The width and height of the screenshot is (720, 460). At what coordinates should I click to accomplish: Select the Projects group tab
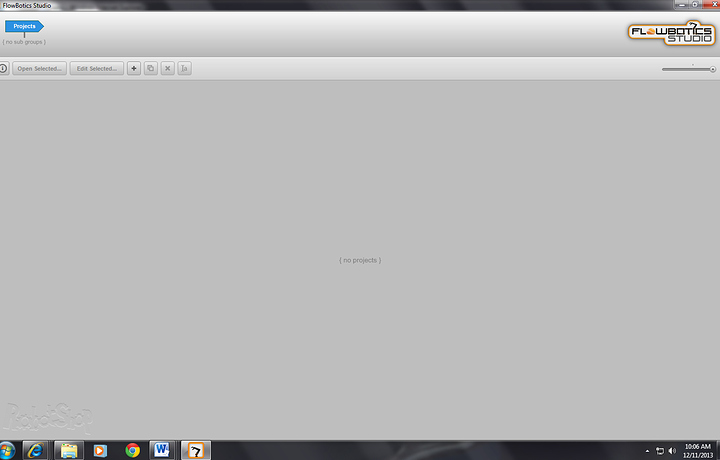click(24, 26)
